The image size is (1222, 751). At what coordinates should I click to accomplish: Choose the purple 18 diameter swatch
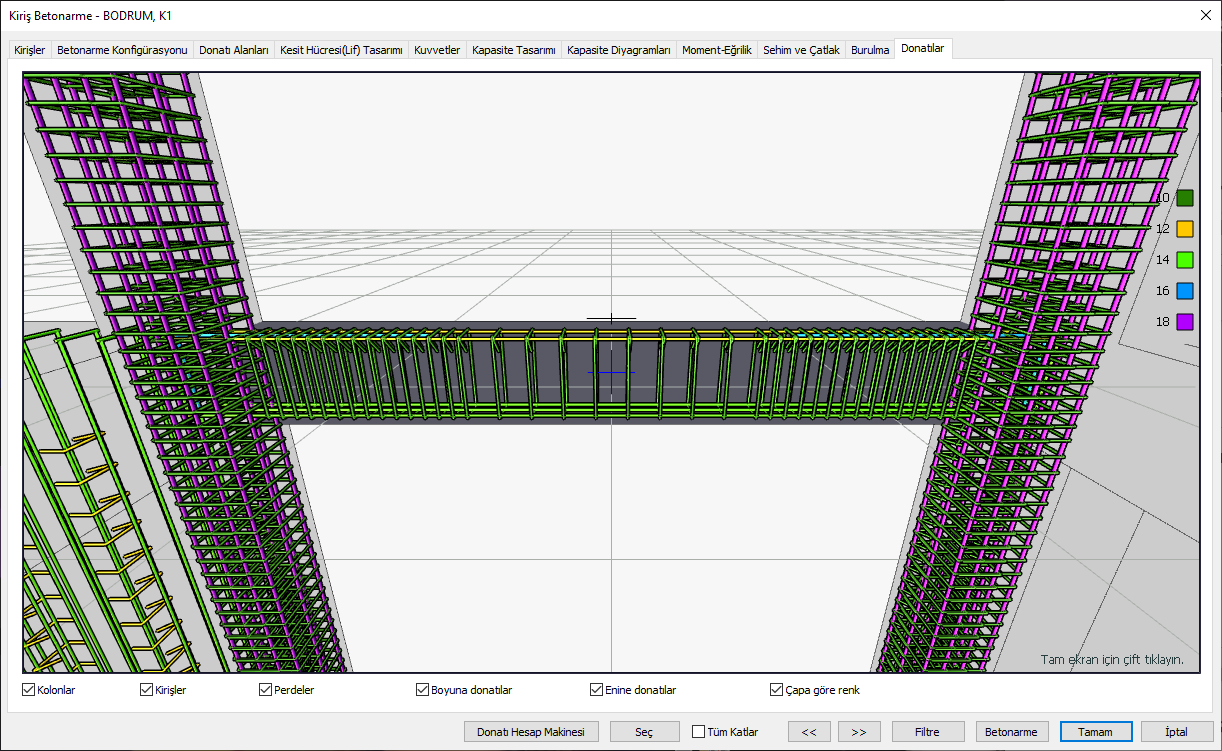[x=1185, y=322]
